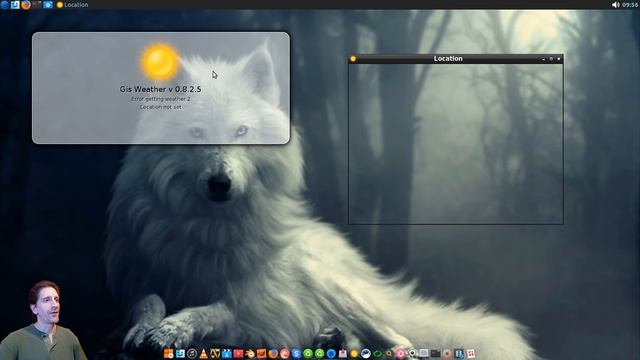Click the "Location not set" message

click(160, 107)
